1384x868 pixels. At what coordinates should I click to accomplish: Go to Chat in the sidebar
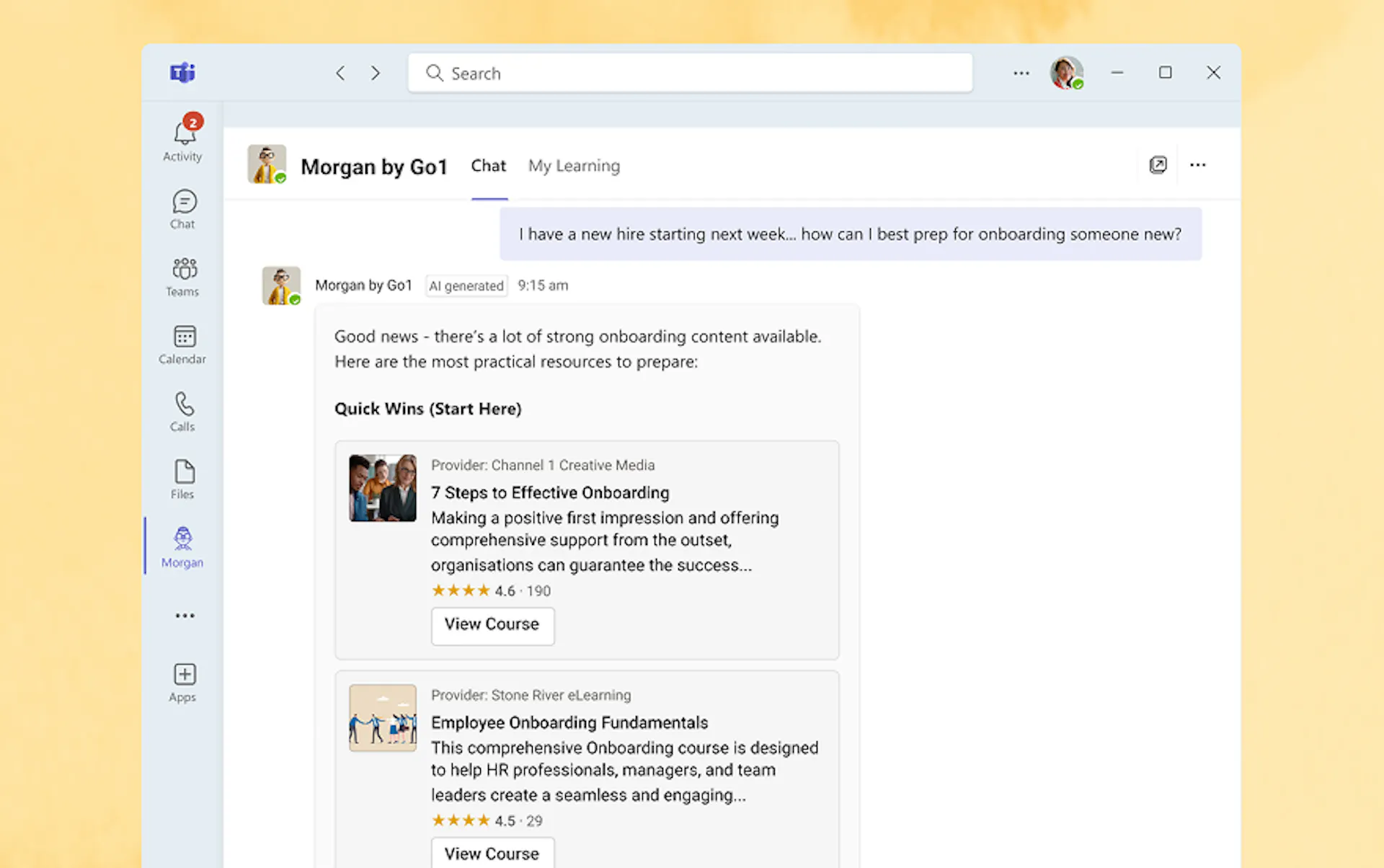[x=183, y=209]
